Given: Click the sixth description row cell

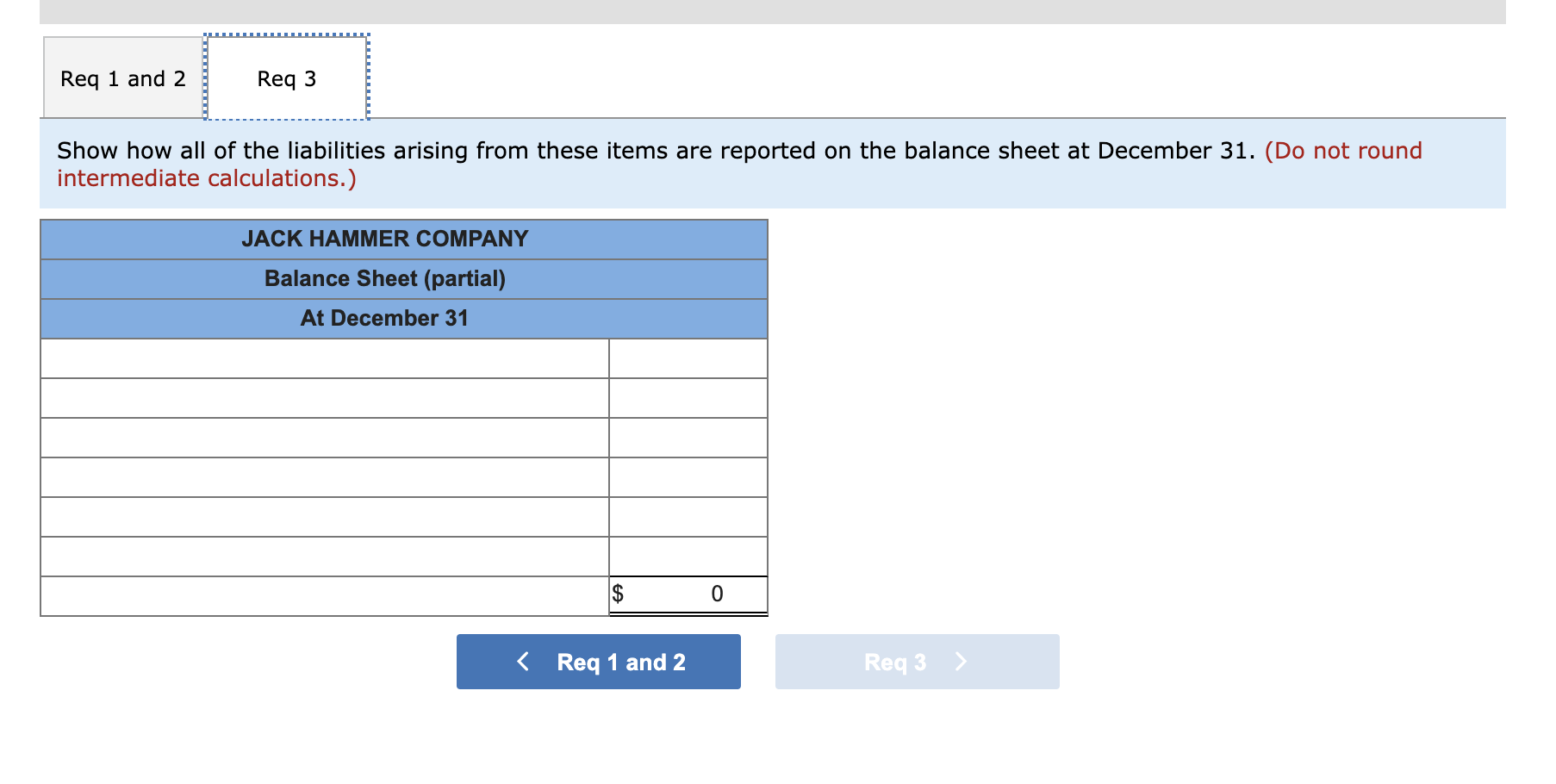Looking at the screenshot, I should [323, 556].
